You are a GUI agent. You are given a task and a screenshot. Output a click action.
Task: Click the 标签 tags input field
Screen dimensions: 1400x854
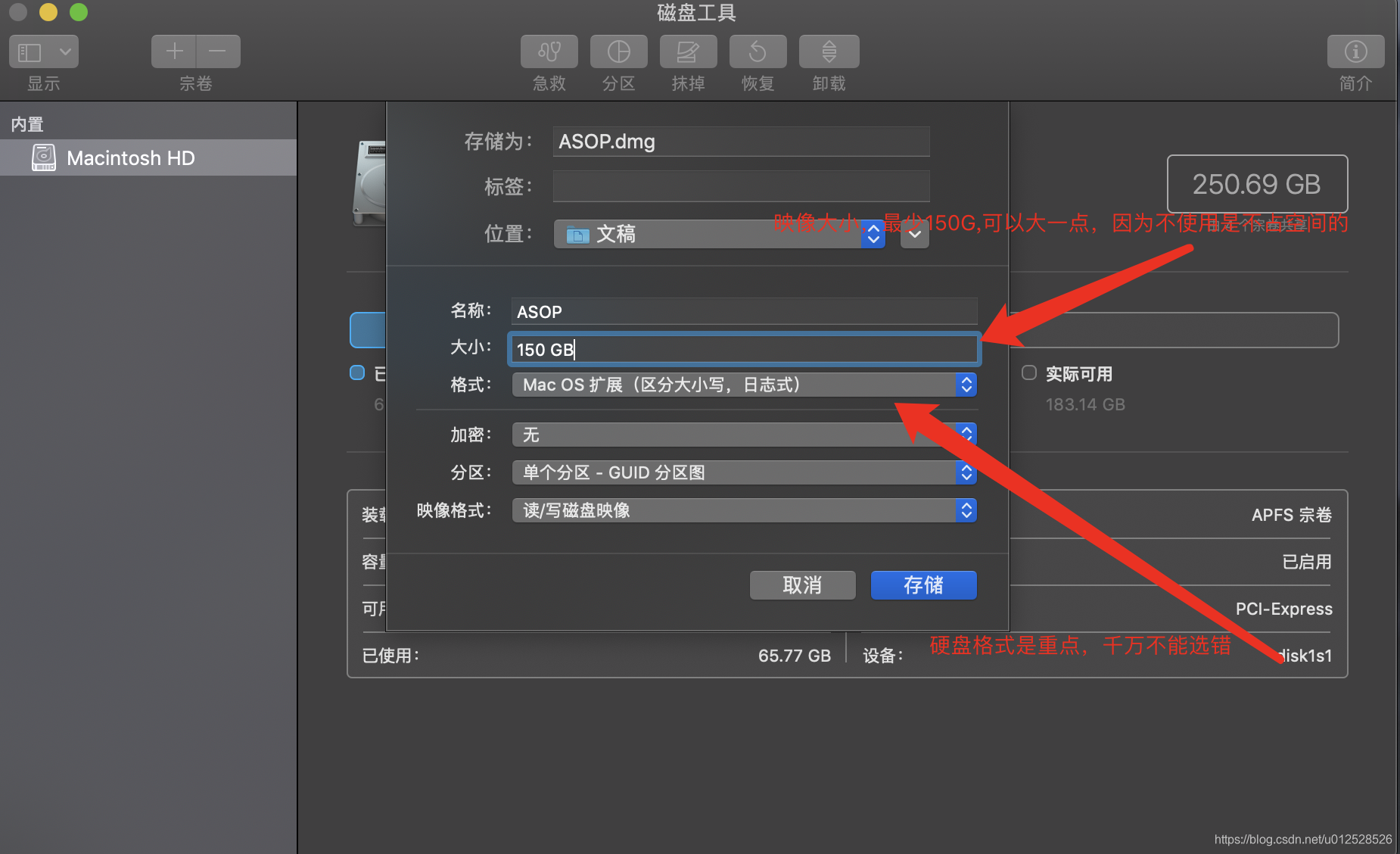pos(742,186)
